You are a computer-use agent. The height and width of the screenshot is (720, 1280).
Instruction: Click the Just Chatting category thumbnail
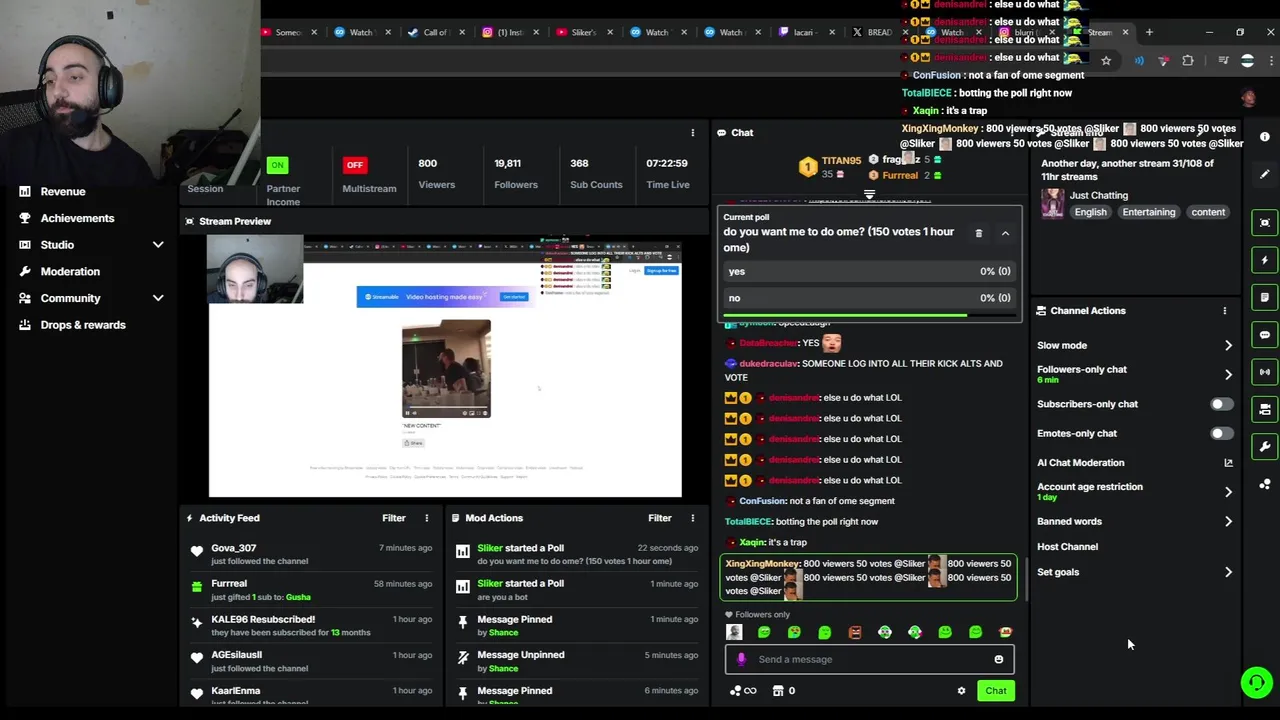(1052, 203)
